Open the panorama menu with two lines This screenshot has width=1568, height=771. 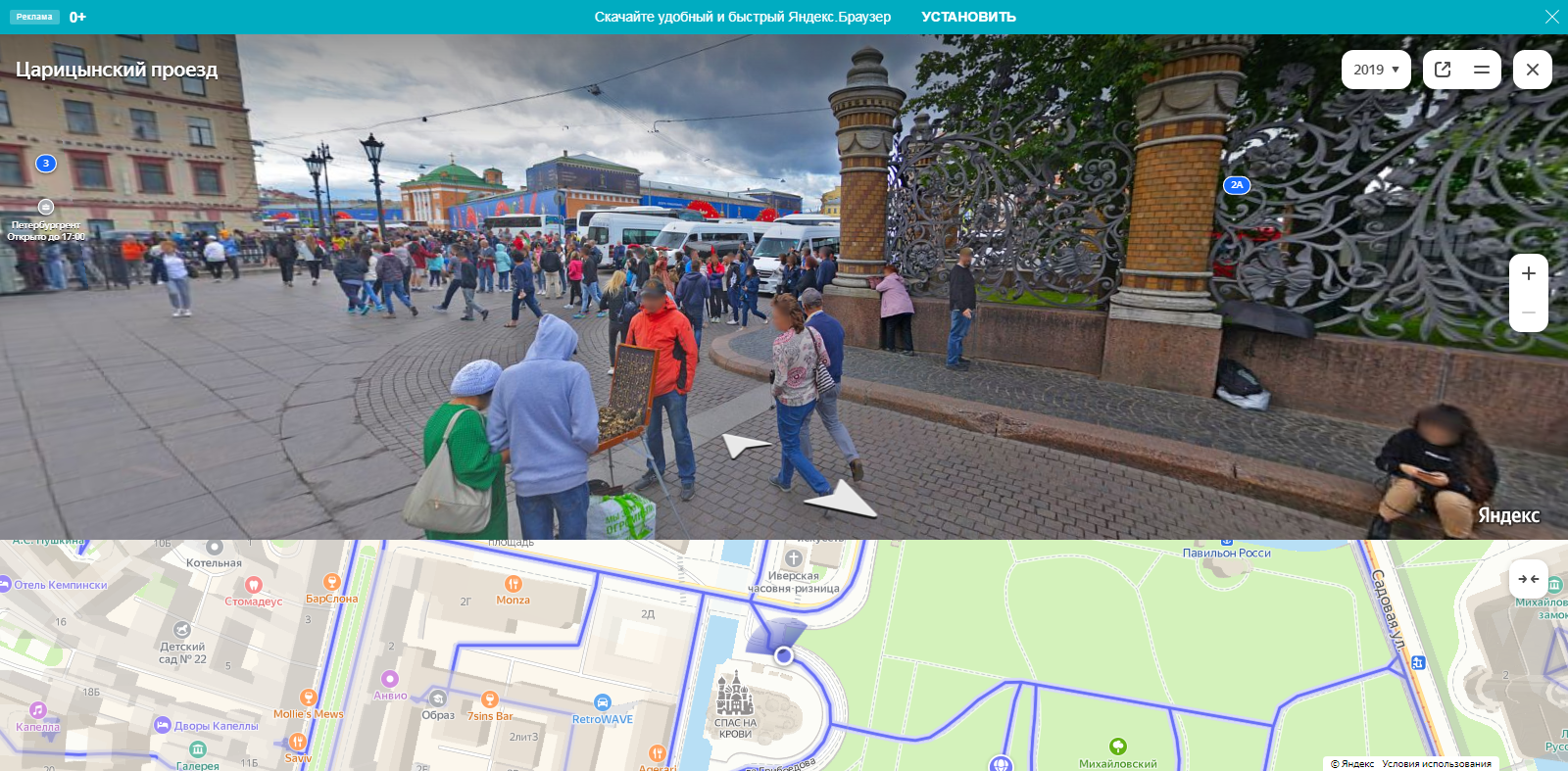pos(1481,70)
